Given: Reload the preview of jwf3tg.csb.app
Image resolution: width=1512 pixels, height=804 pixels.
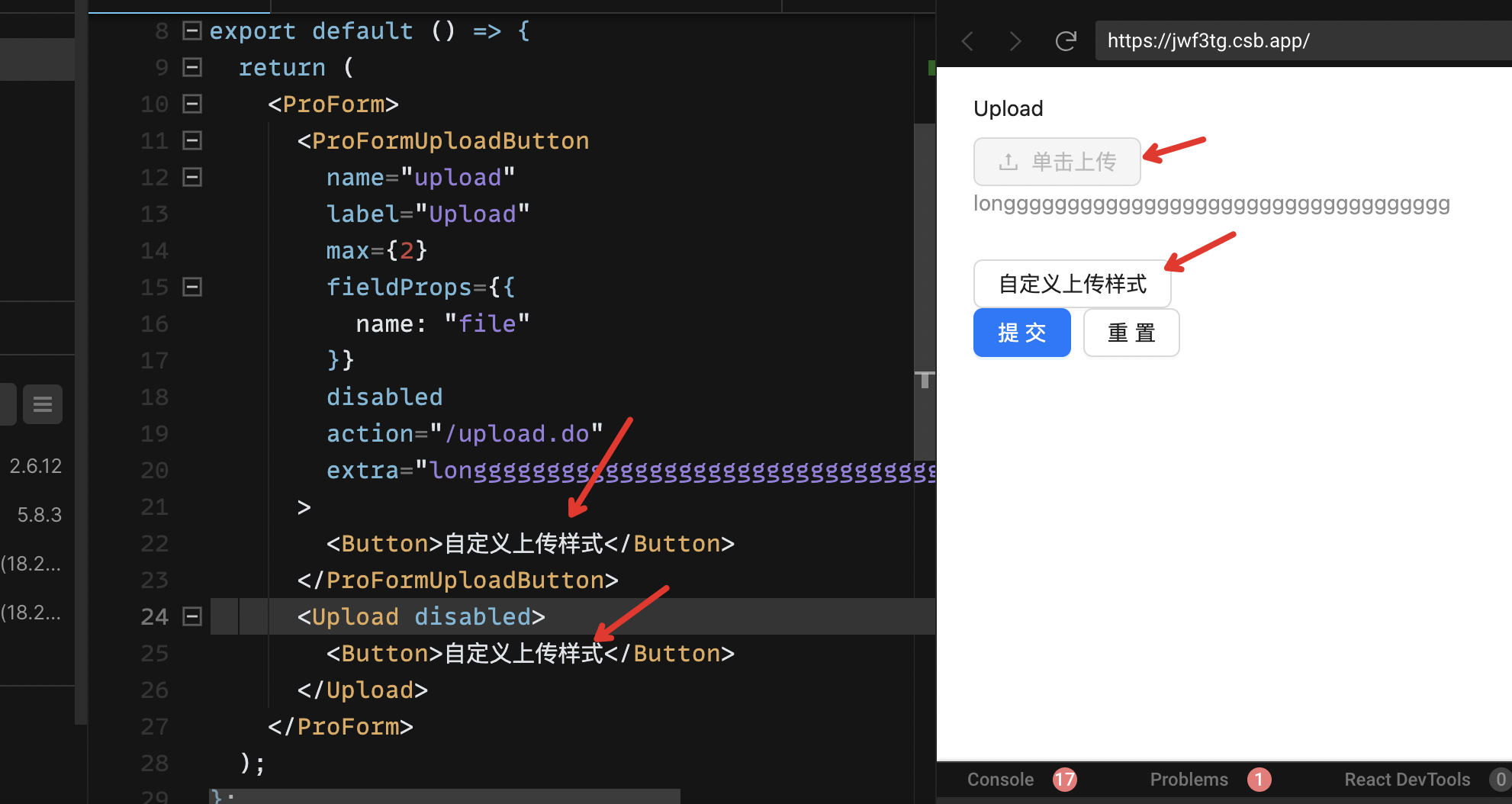Looking at the screenshot, I should (x=1066, y=41).
